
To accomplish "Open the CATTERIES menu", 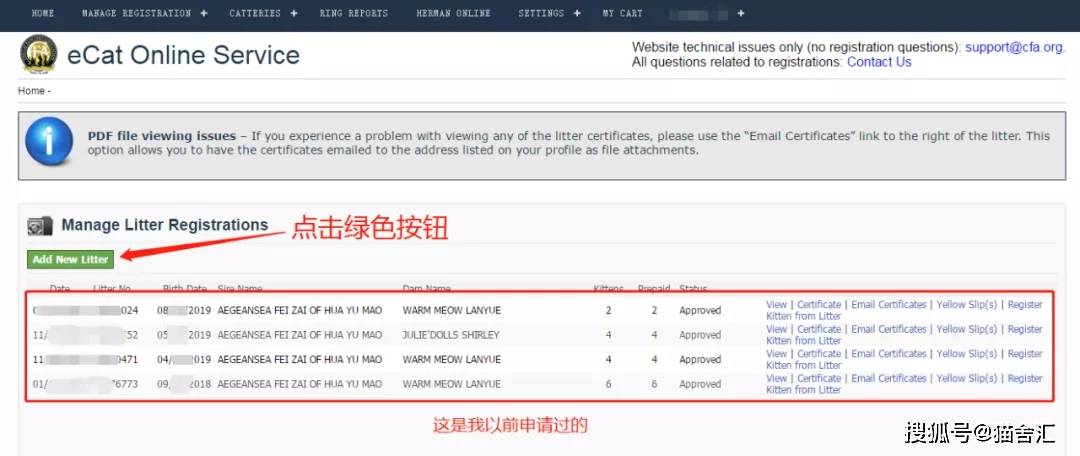I will [x=255, y=13].
